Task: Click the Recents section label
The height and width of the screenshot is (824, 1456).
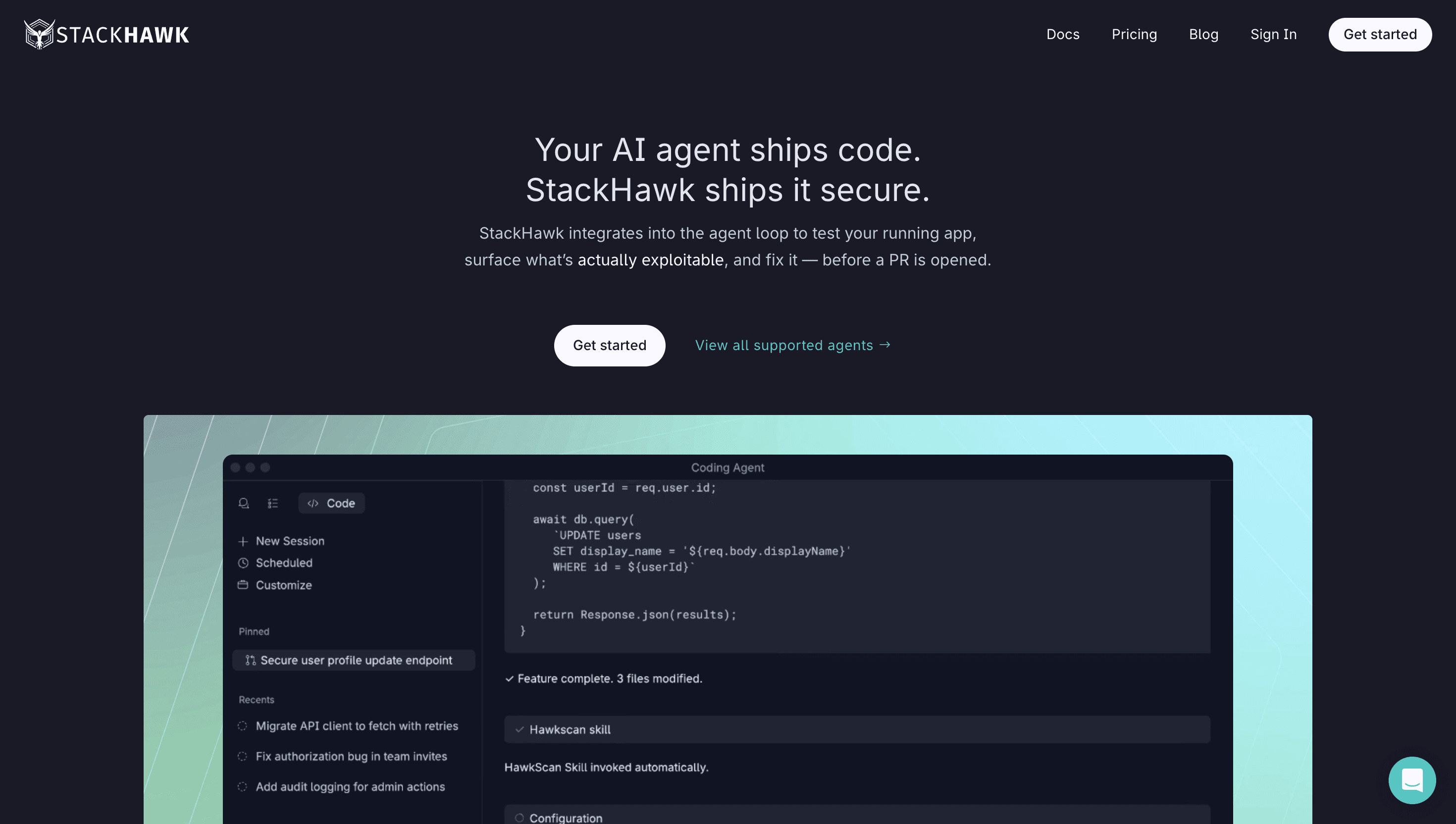Action: (257, 700)
